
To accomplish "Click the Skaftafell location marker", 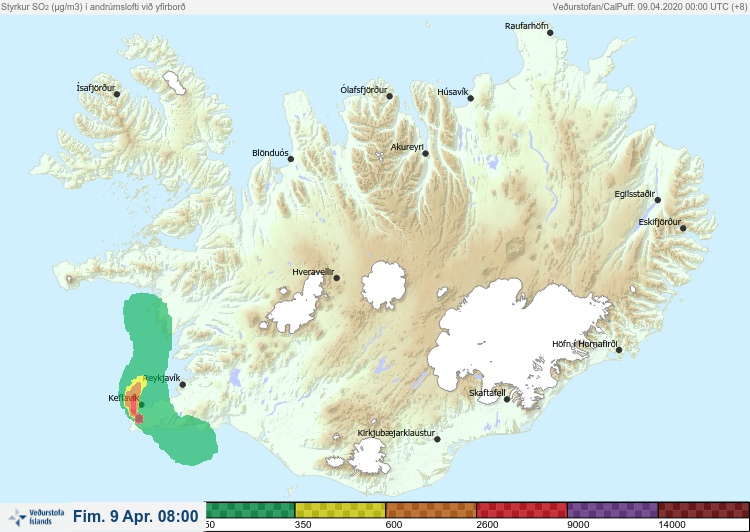I will [507, 399].
